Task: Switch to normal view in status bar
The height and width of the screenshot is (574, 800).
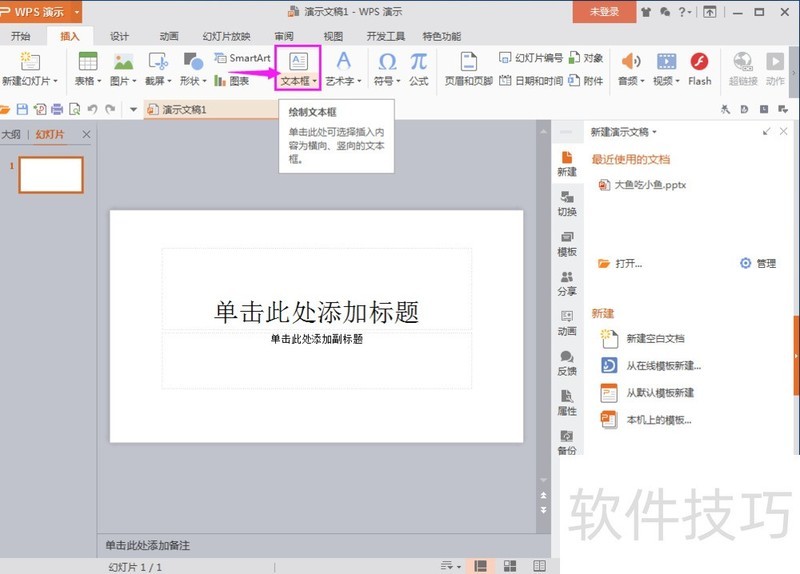Action: click(x=481, y=566)
